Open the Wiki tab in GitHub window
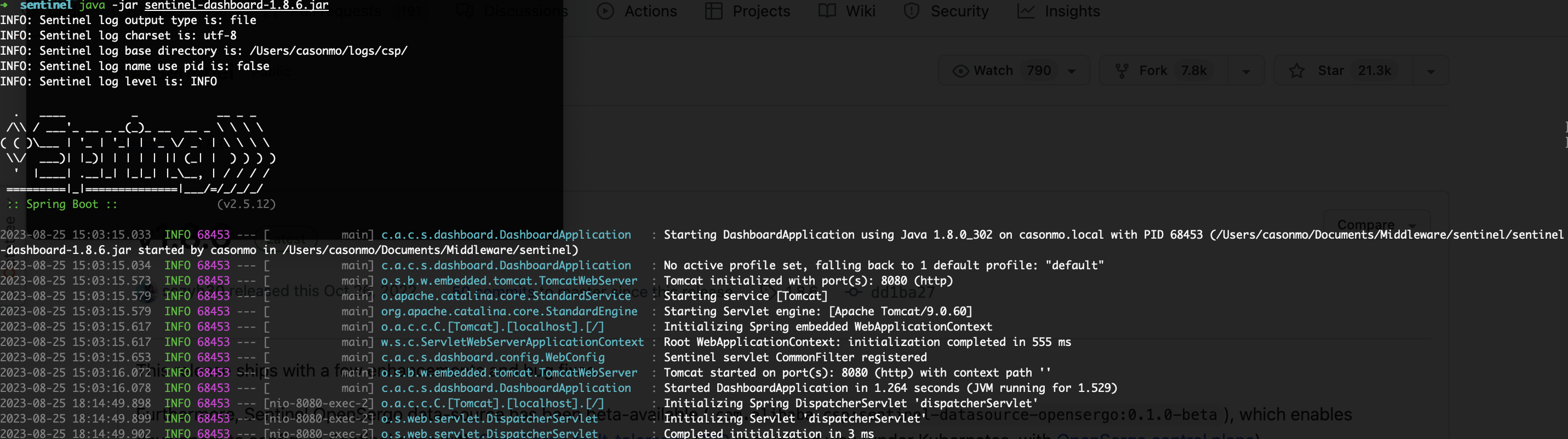Image resolution: width=1568 pixels, height=439 pixels. click(846, 11)
